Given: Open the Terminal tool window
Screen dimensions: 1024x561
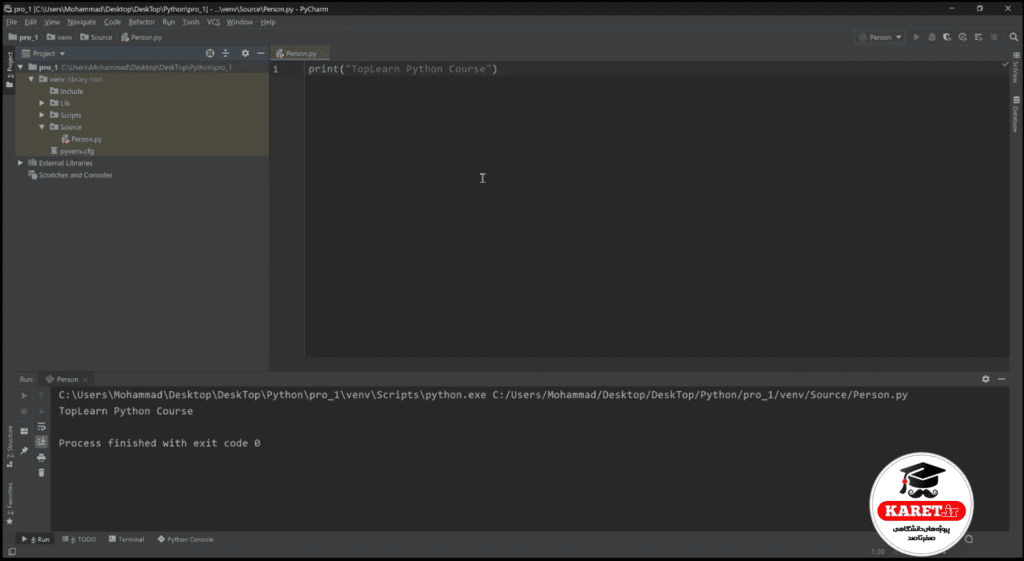Looking at the screenshot, I should tap(127, 539).
